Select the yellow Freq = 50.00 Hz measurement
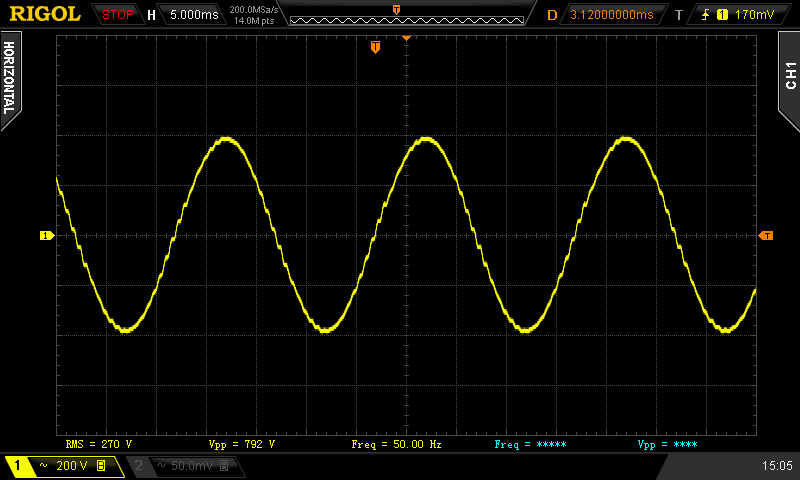Image resolution: width=800 pixels, height=480 pixels. [x=396, y=443]
